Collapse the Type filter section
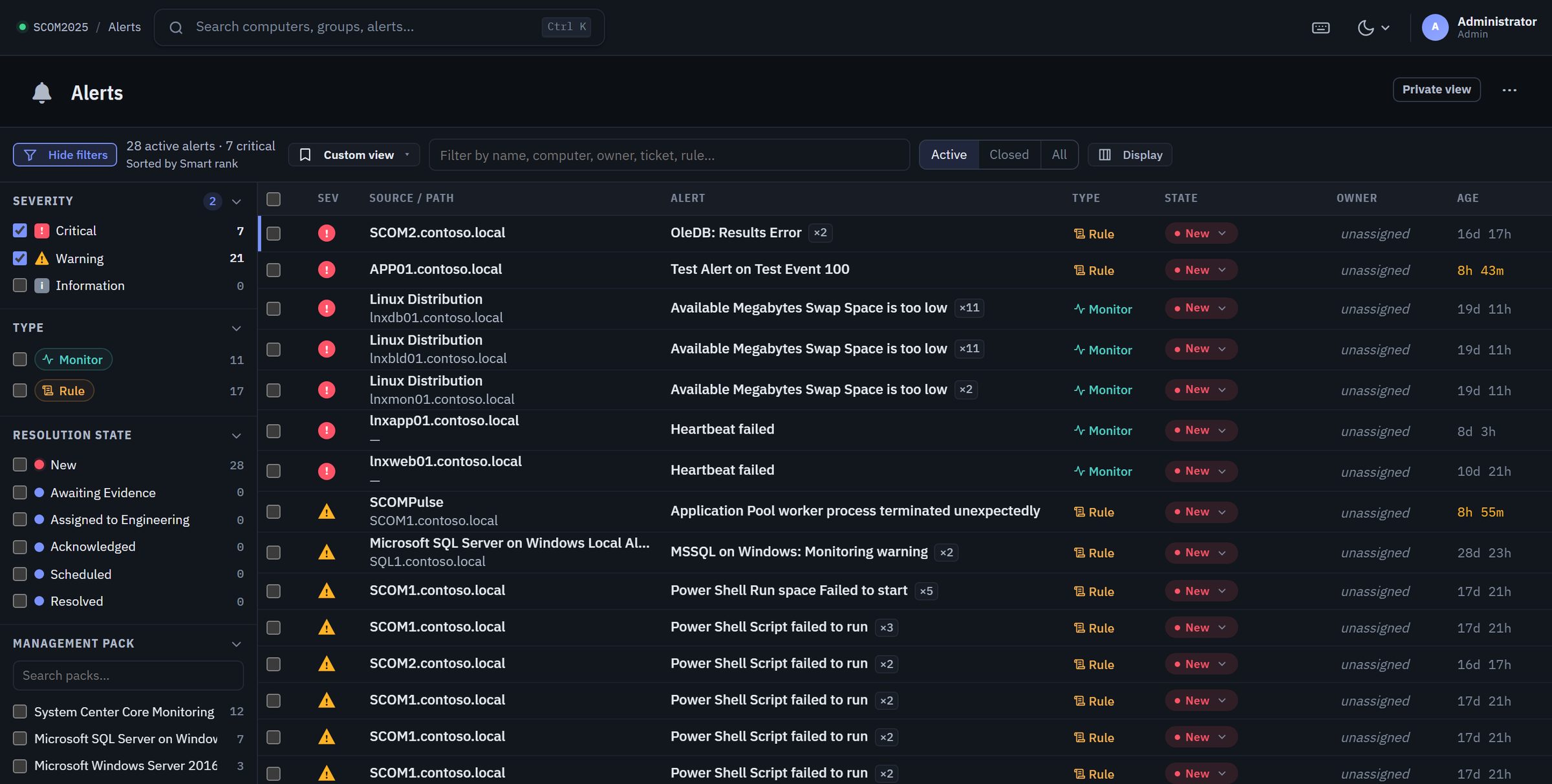Screen dimensions: 1552x784 pyautogui.click(x=237, y=328)
